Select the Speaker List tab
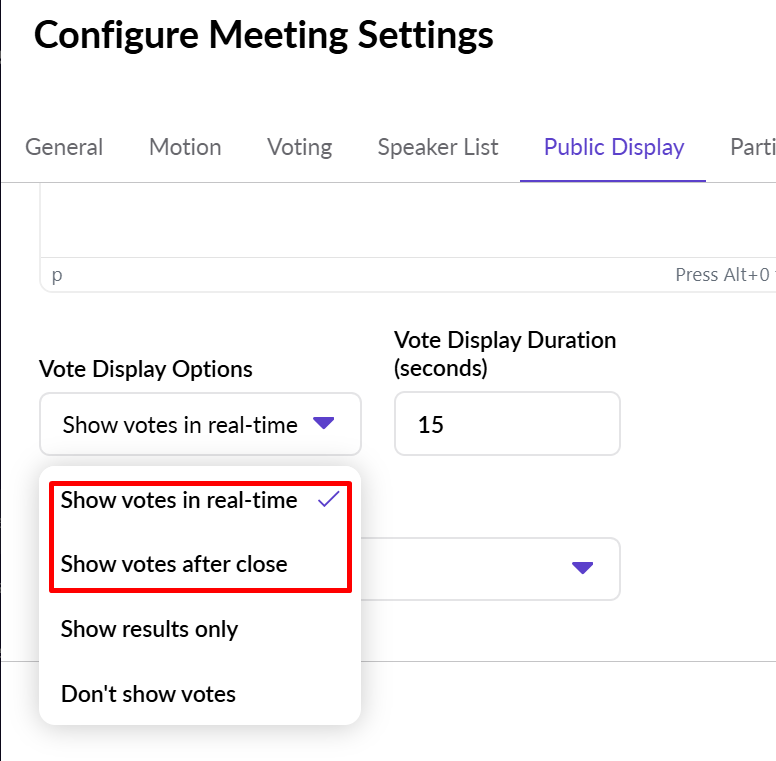 pos(438,147)
